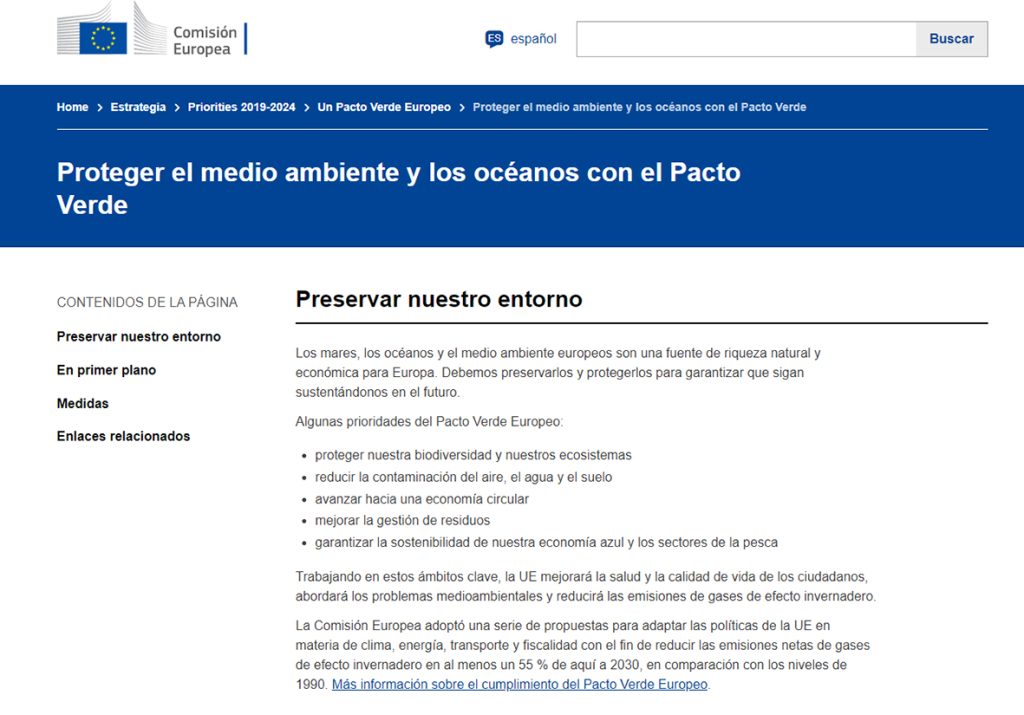Click bullet about economía circular
The width and height of the screenshot is (1024, 715).
422,499
